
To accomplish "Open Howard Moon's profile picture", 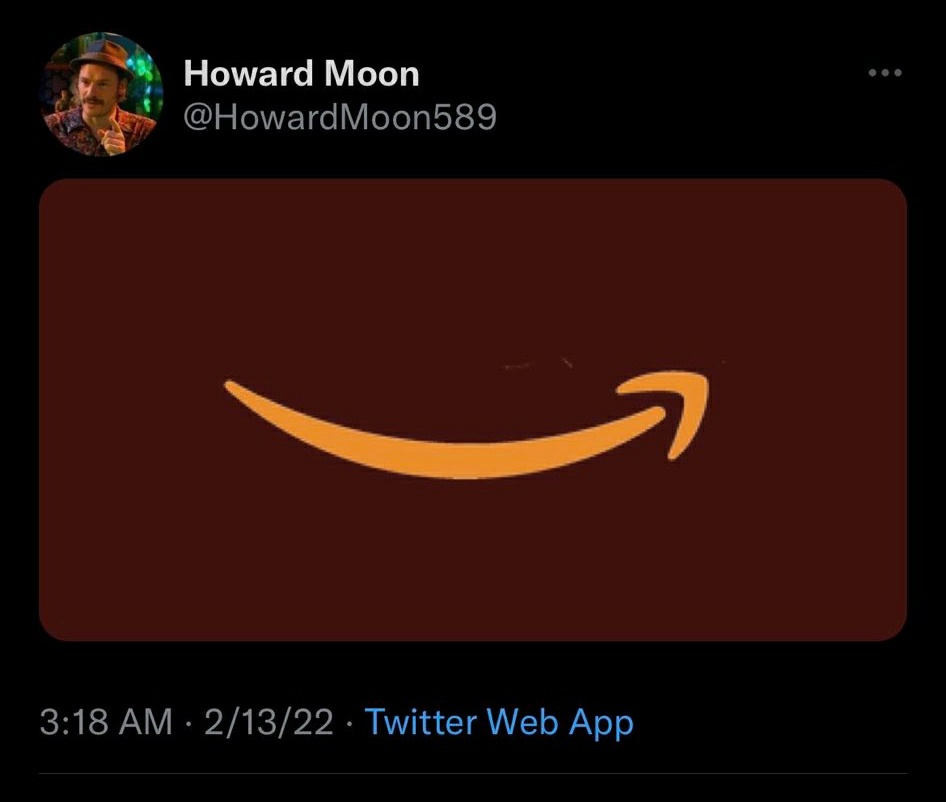I will click(101, 94).
